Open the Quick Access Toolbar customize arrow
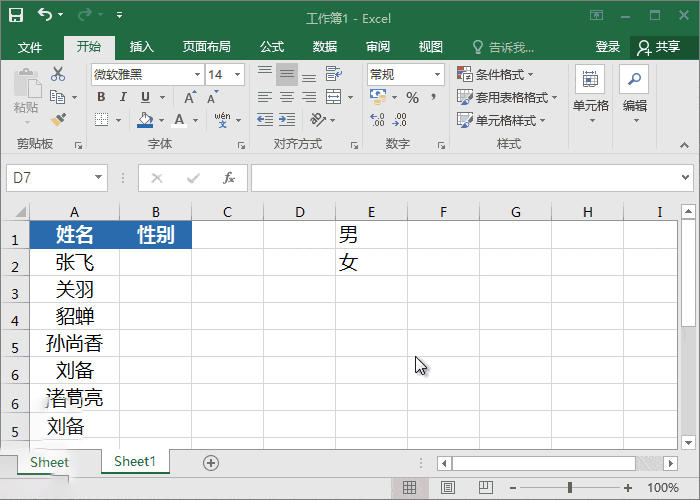The width and height of the screenshot is (700, 500). coord(119,15)
